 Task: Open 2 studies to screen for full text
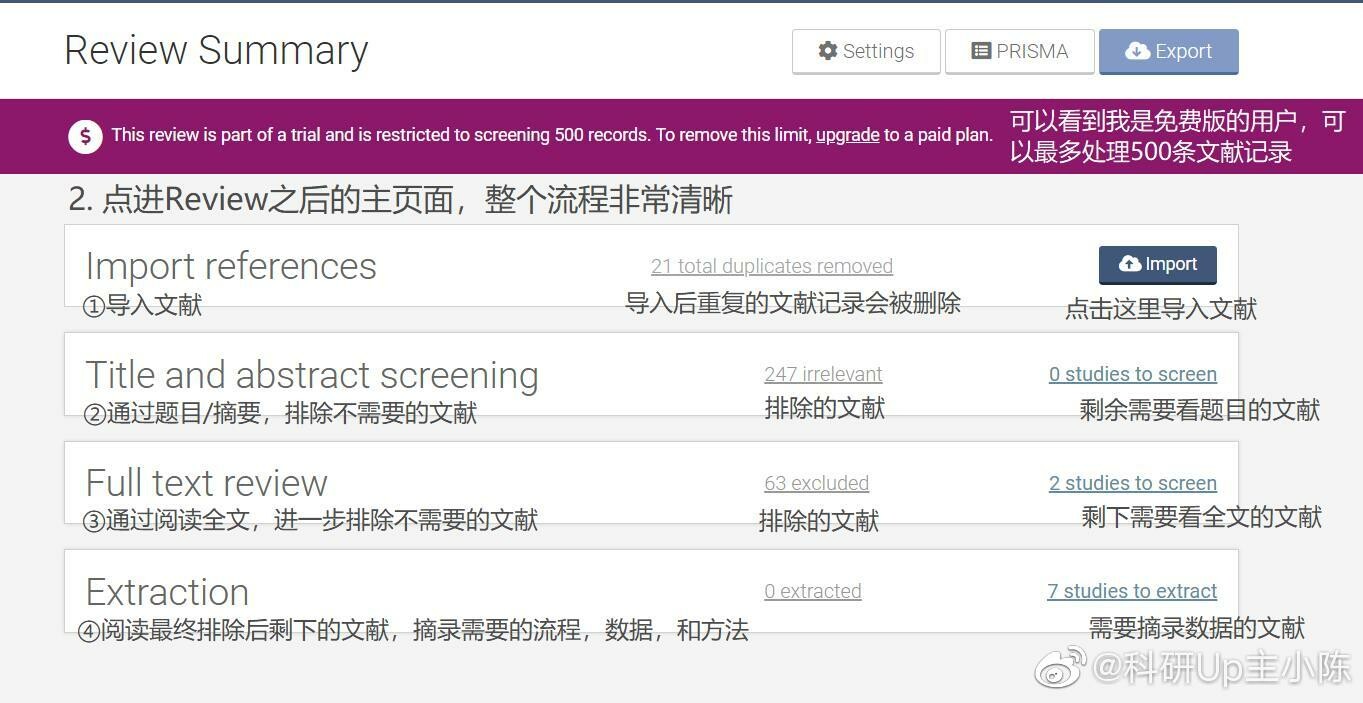pyautogui.click(x=1132, y=483)
